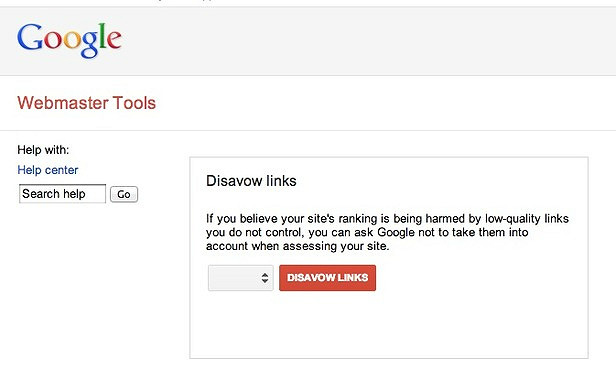Open the Help center link

coord(48,170)
